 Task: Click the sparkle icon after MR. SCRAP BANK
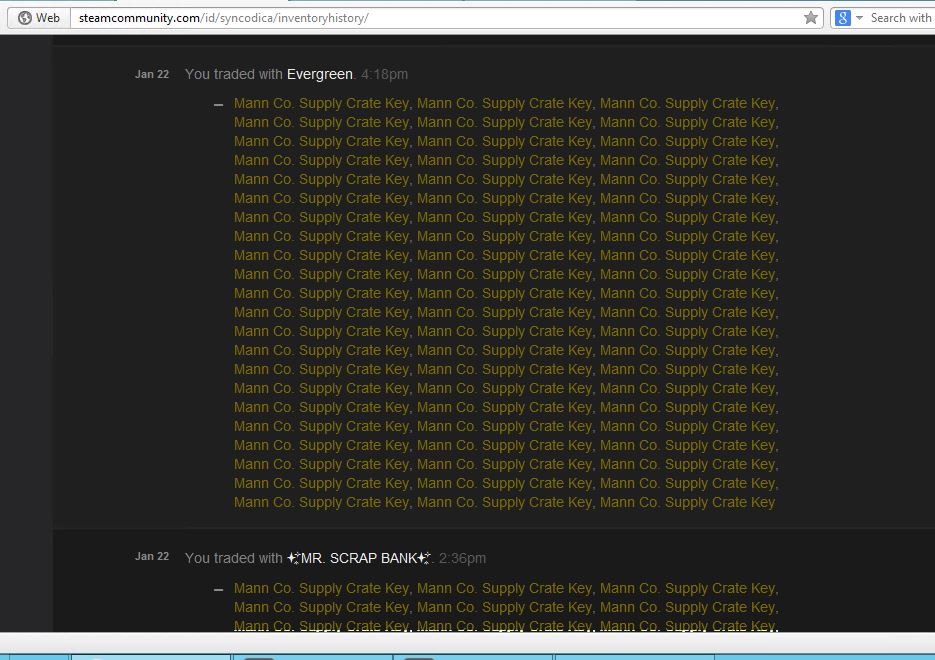[424, 558]
